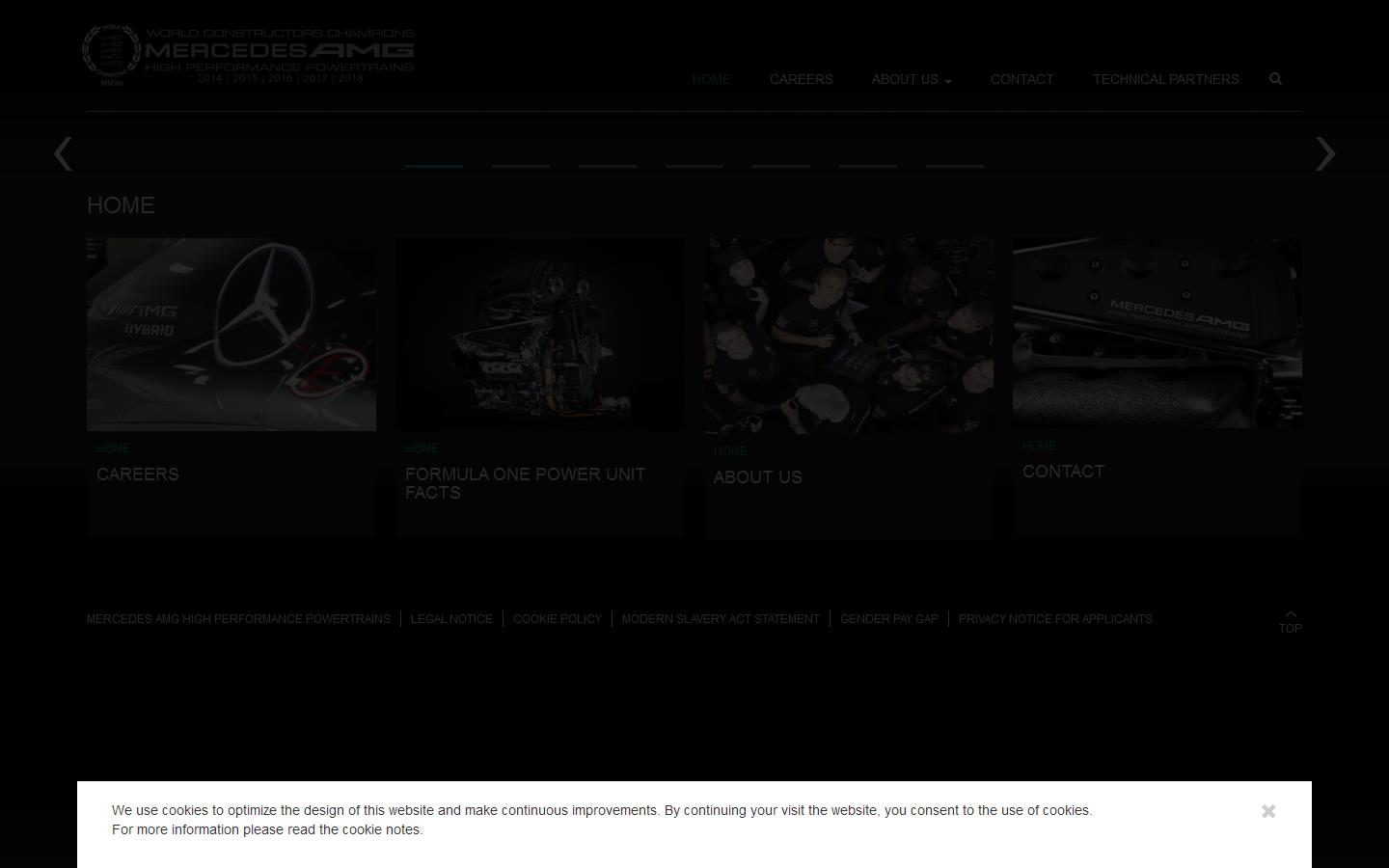Open the HOME menu item
Image resolution: width=1389 pixels, height=868 pixels.
(x=711, y=79)
